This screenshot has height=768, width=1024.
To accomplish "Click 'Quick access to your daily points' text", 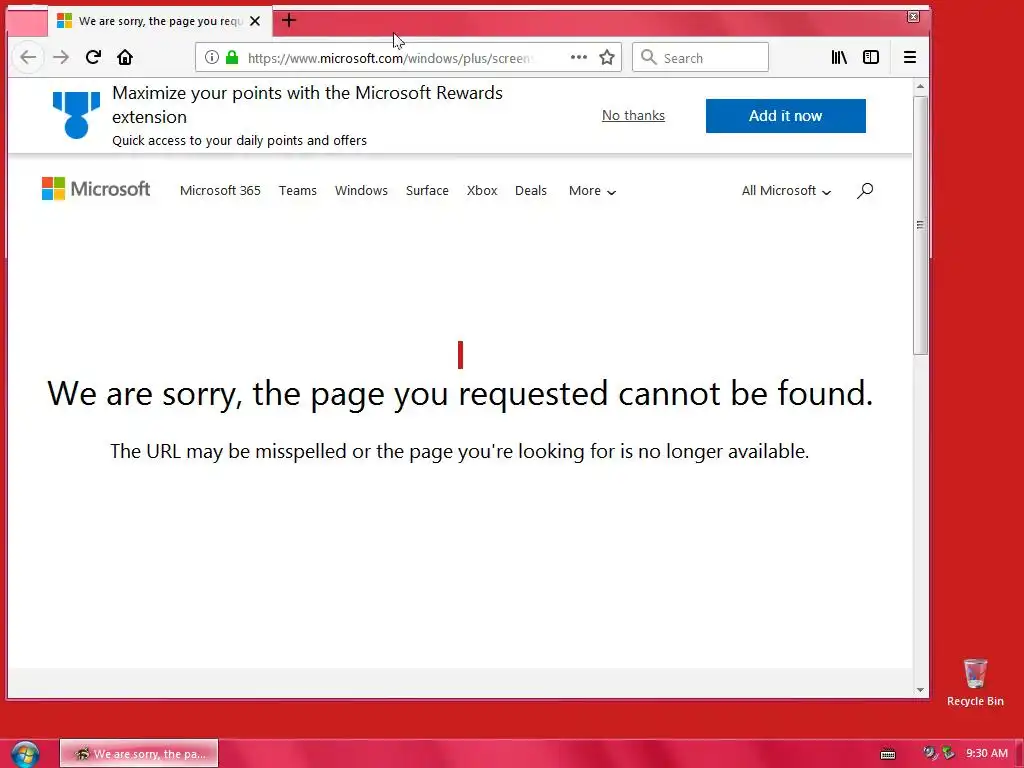I will (239, 140).
